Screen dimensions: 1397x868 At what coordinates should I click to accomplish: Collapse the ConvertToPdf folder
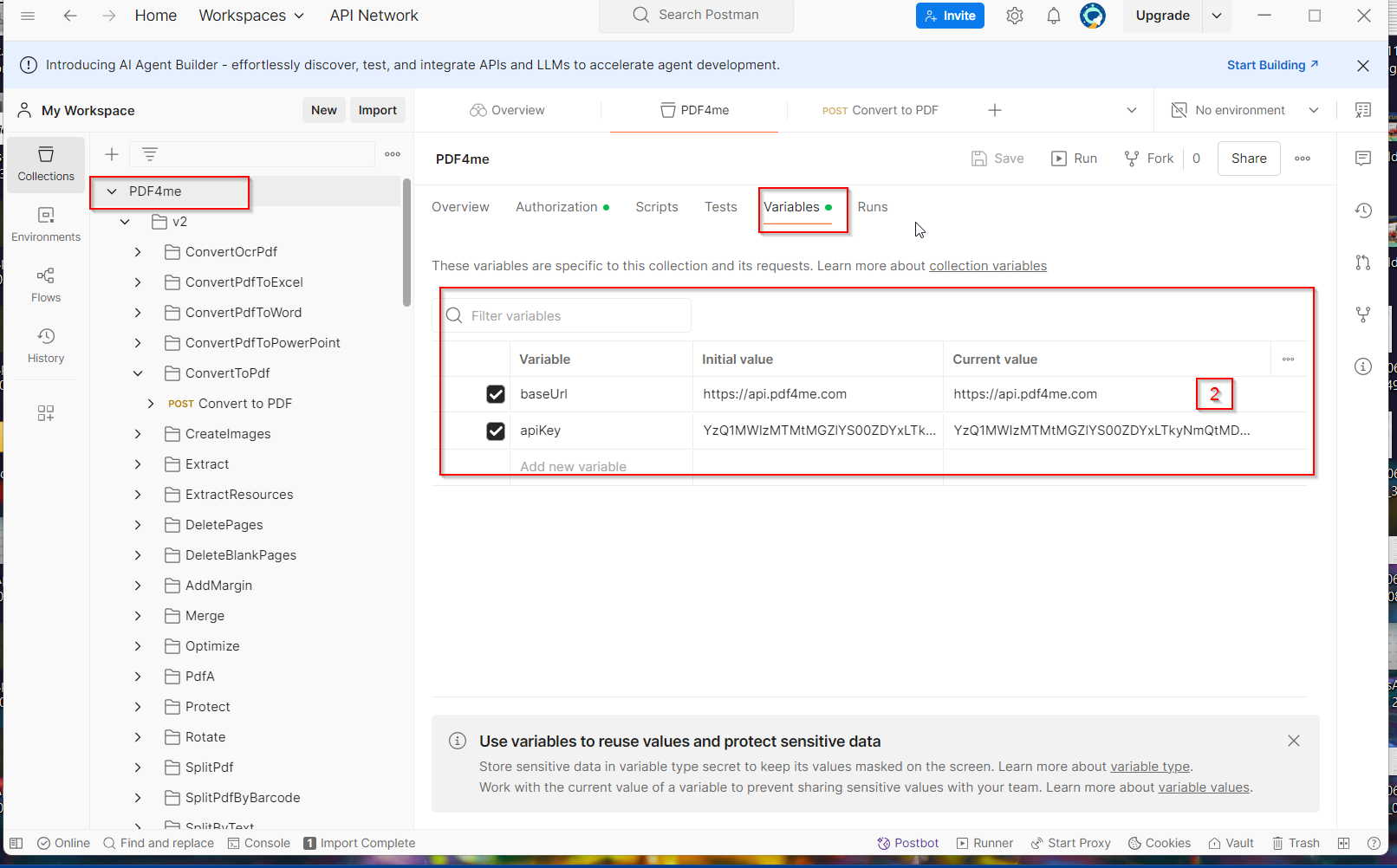pos(138,373)
